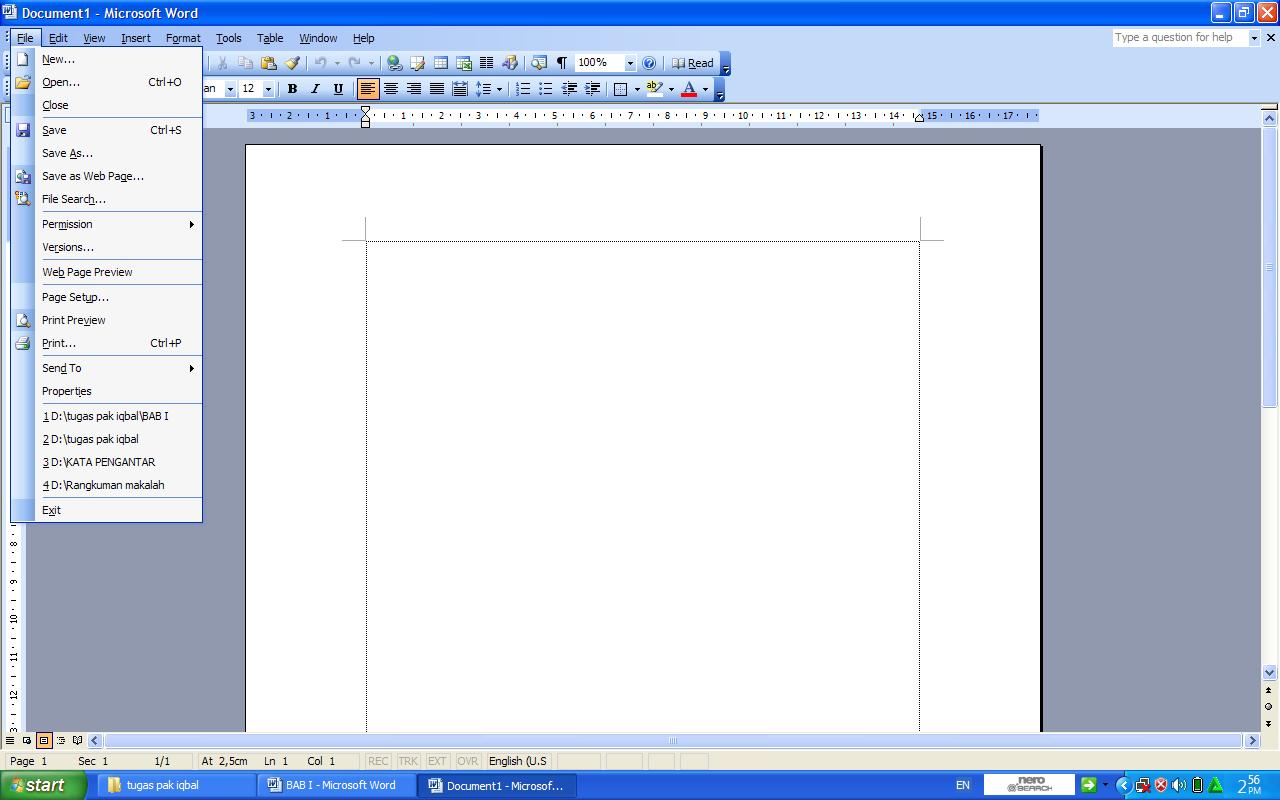Select the Format Painter tool
The height and width of the screenshot is (800, 1280).
coord(292,62)
